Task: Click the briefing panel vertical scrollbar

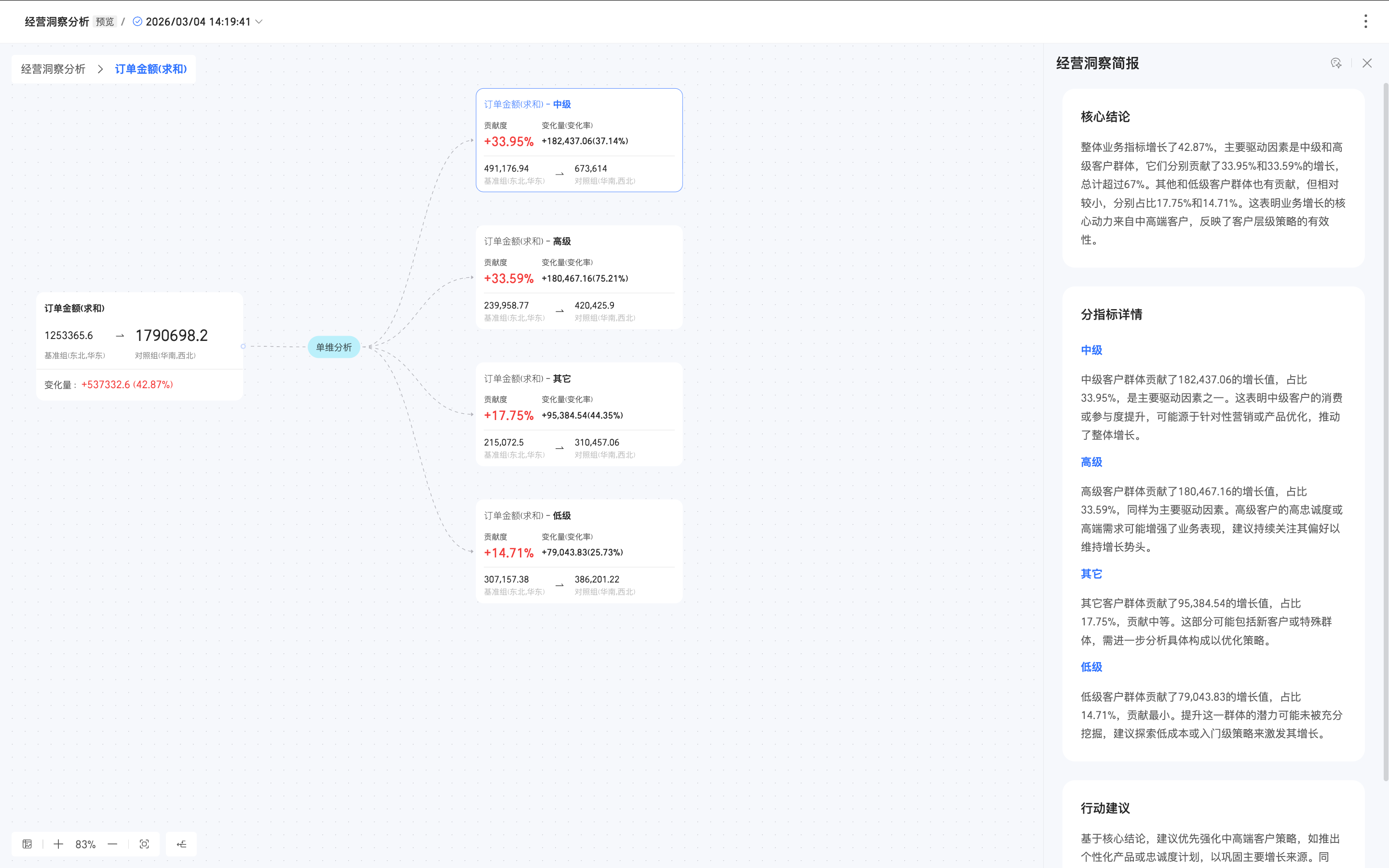Action: 1386,431
